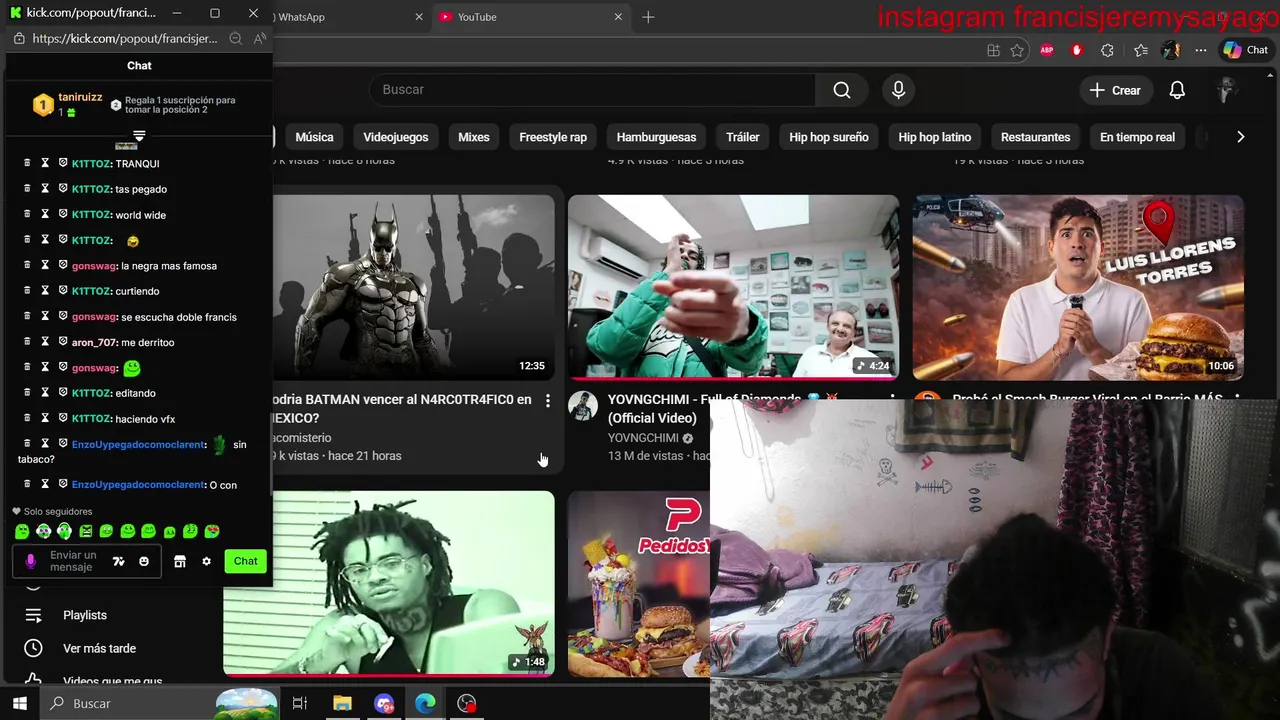The width and height of the screenshot is (1280, 720).
Task: Open YouTube account avatar menu
Action: tap(1227, 90)
